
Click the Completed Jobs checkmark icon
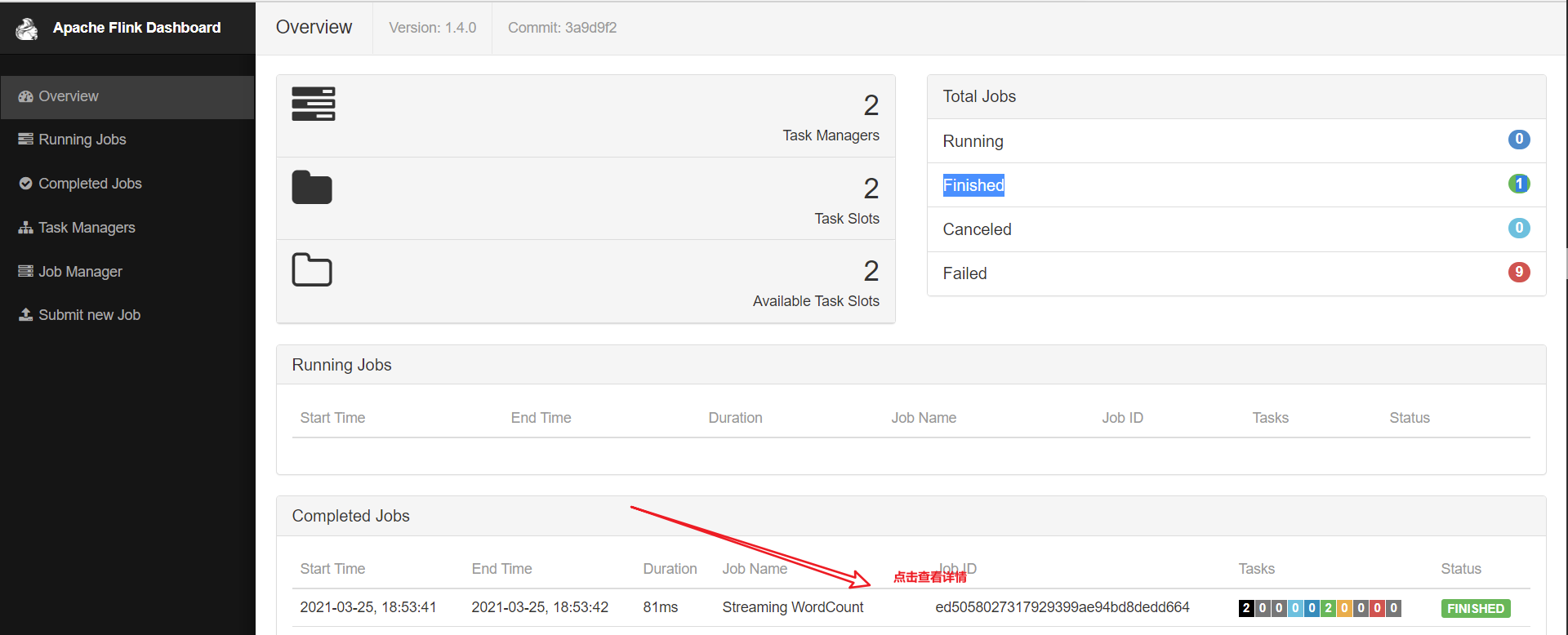pyautogui.click(x=25, y=184)
